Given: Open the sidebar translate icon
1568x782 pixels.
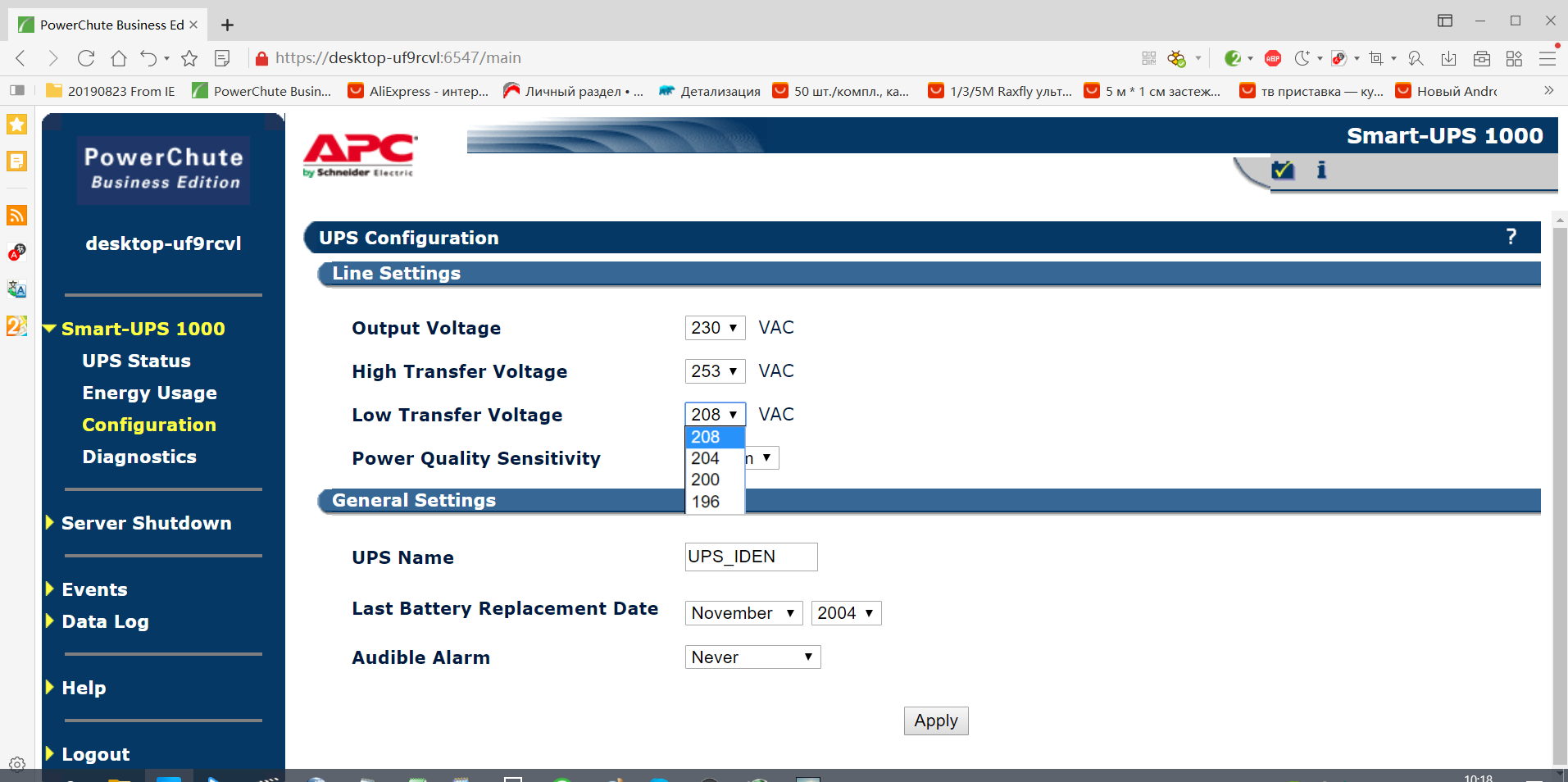Looking at the screenshot, I should [x=17, y=289].
